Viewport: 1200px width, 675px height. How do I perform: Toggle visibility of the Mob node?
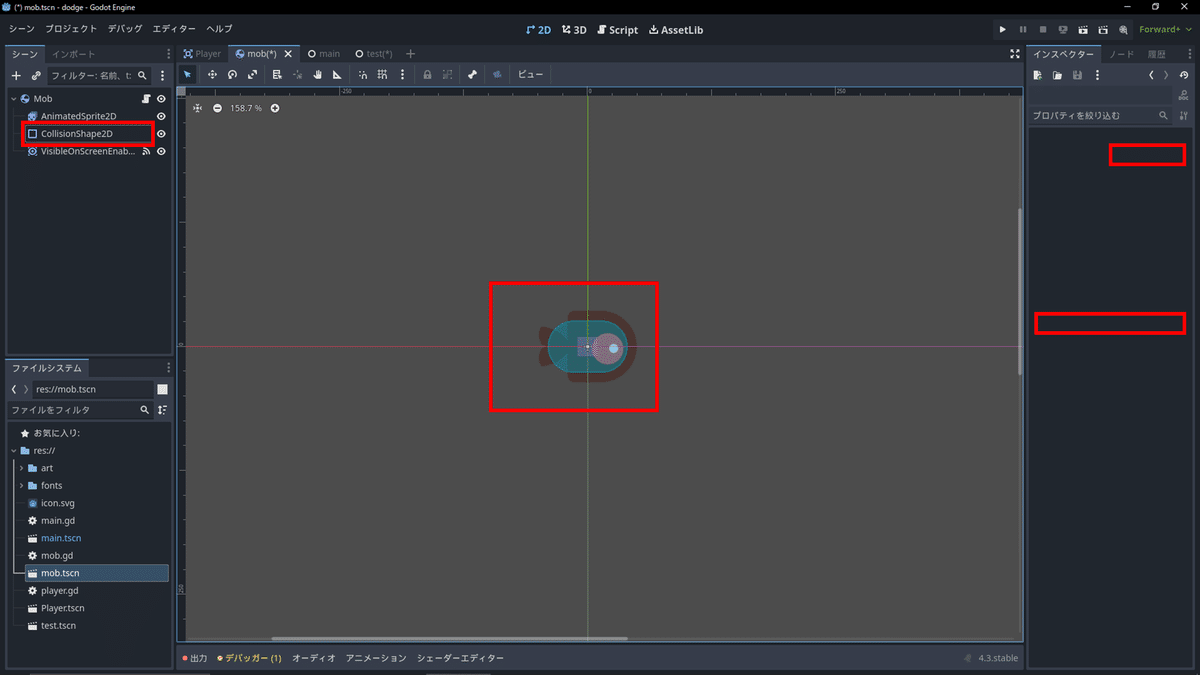(160, 99)
